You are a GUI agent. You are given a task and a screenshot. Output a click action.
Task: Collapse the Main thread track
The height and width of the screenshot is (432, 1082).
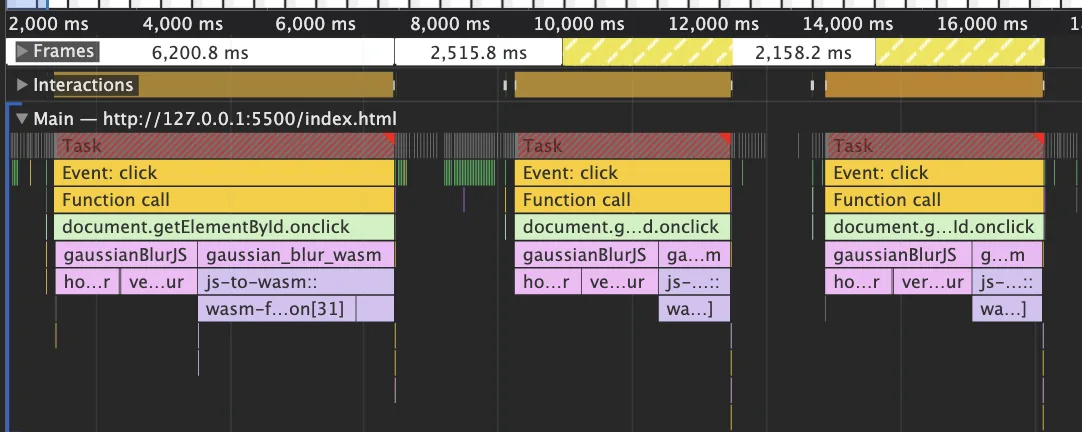tap(22, 119)
